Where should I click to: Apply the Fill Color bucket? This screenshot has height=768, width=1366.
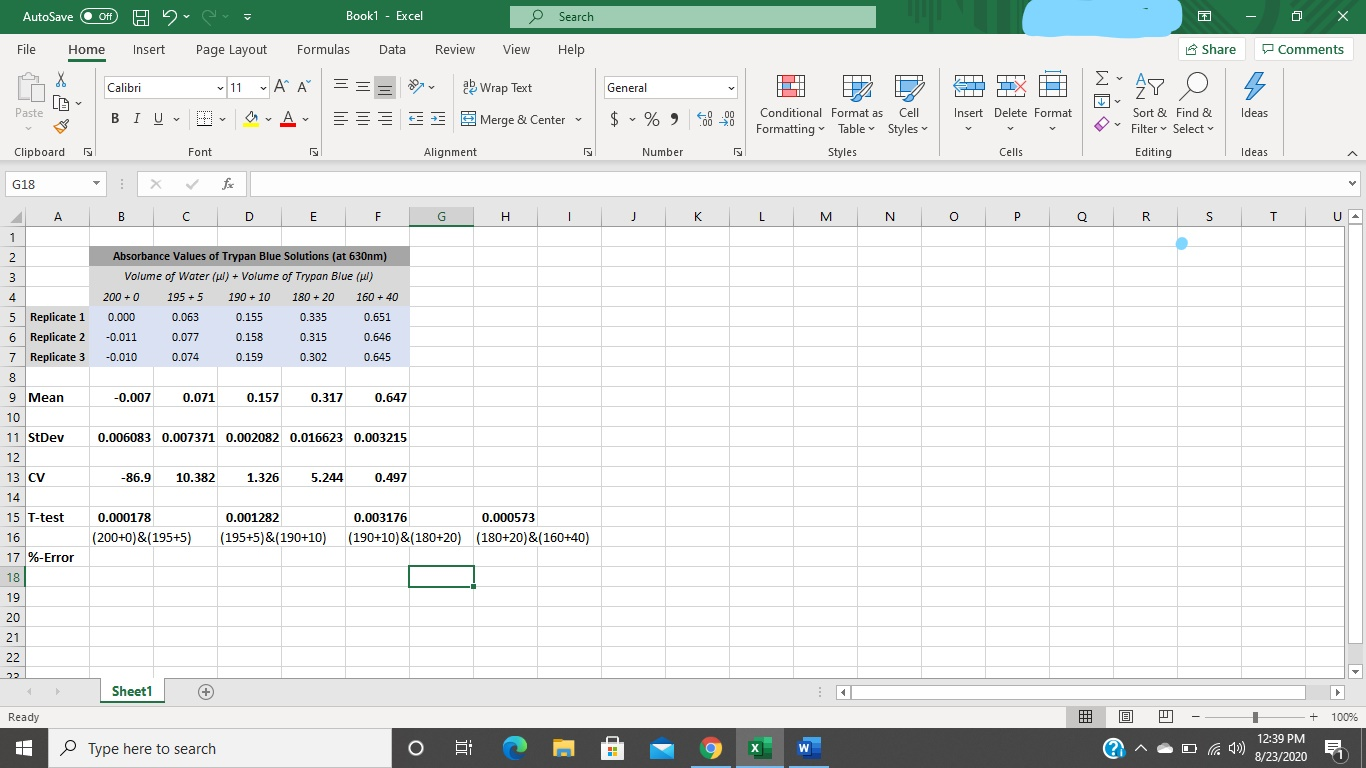(x=253, y=119)
